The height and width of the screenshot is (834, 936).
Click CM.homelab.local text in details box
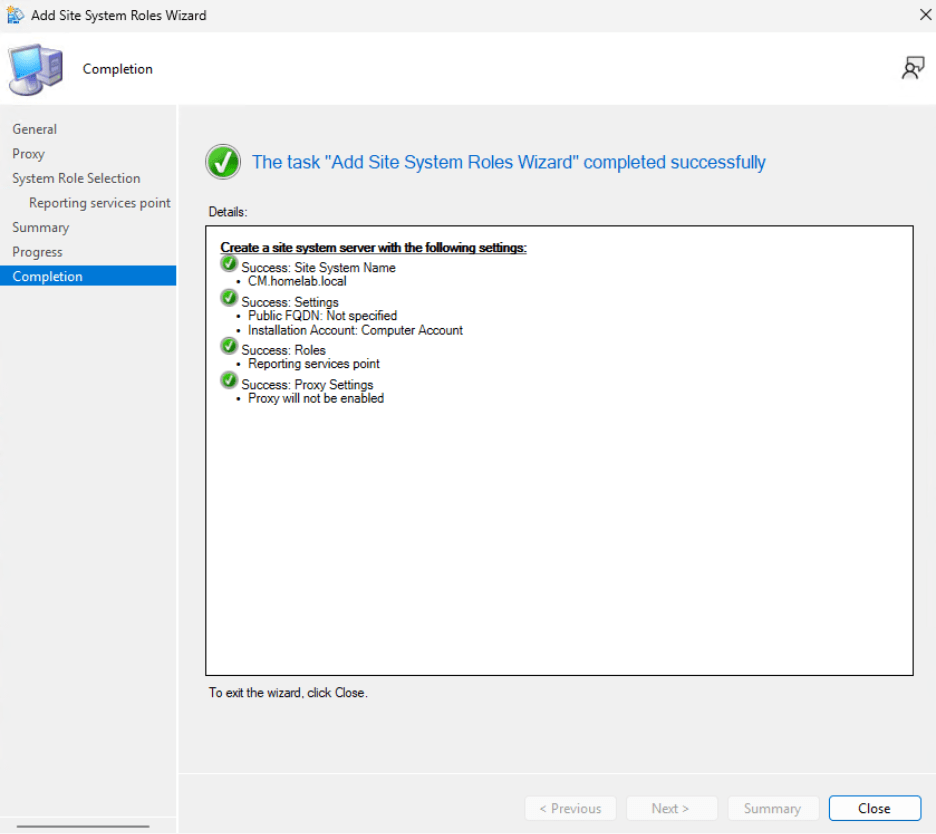pos(297,281)
